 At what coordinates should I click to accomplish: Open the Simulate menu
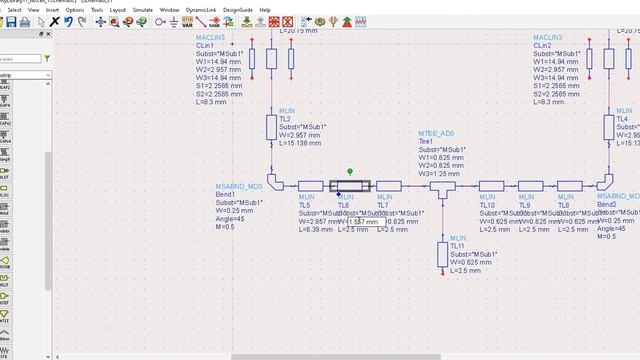143,10
